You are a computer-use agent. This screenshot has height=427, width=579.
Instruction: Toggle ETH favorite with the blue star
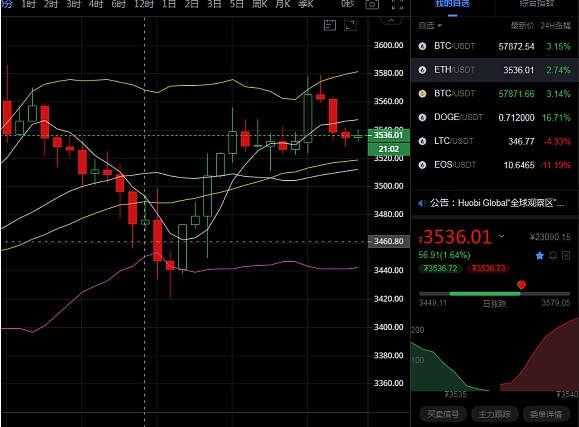[x=539, y=255]
